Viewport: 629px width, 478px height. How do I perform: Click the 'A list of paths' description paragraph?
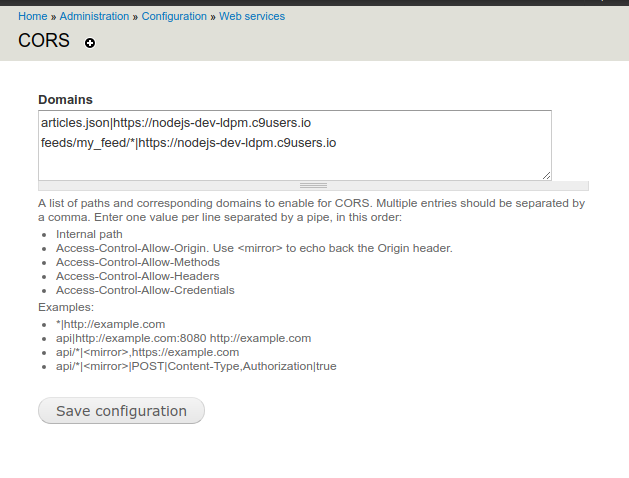point(312,210)
